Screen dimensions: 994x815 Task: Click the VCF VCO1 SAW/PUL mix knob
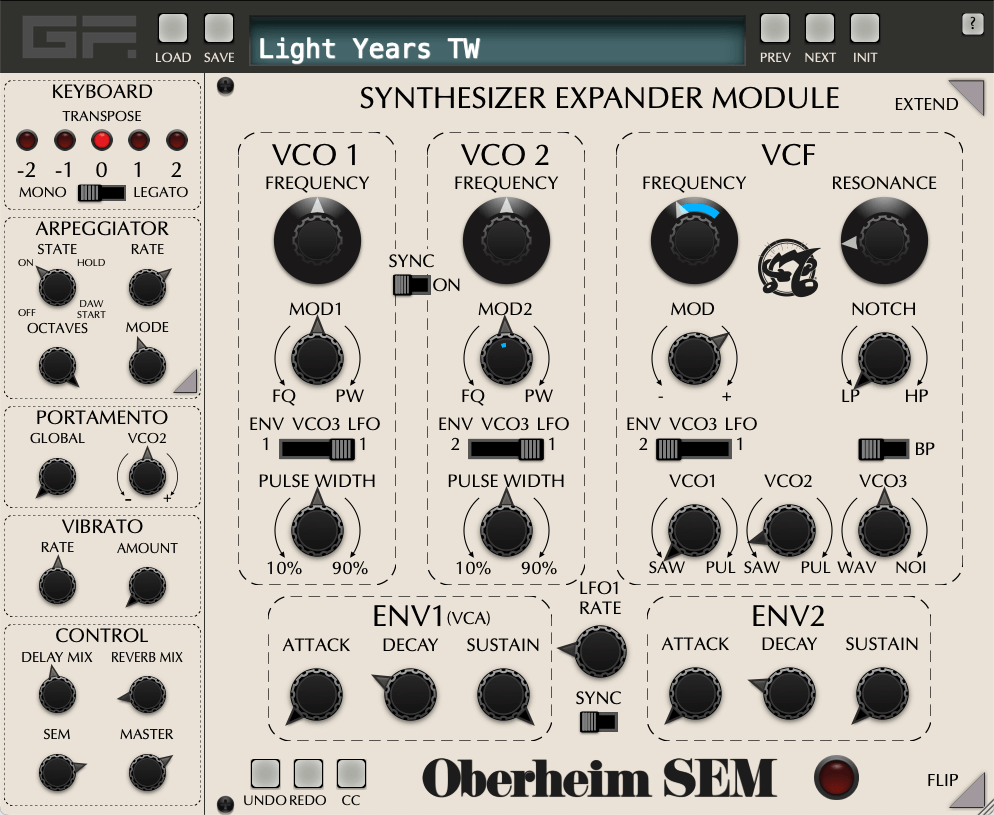point(694,530)
